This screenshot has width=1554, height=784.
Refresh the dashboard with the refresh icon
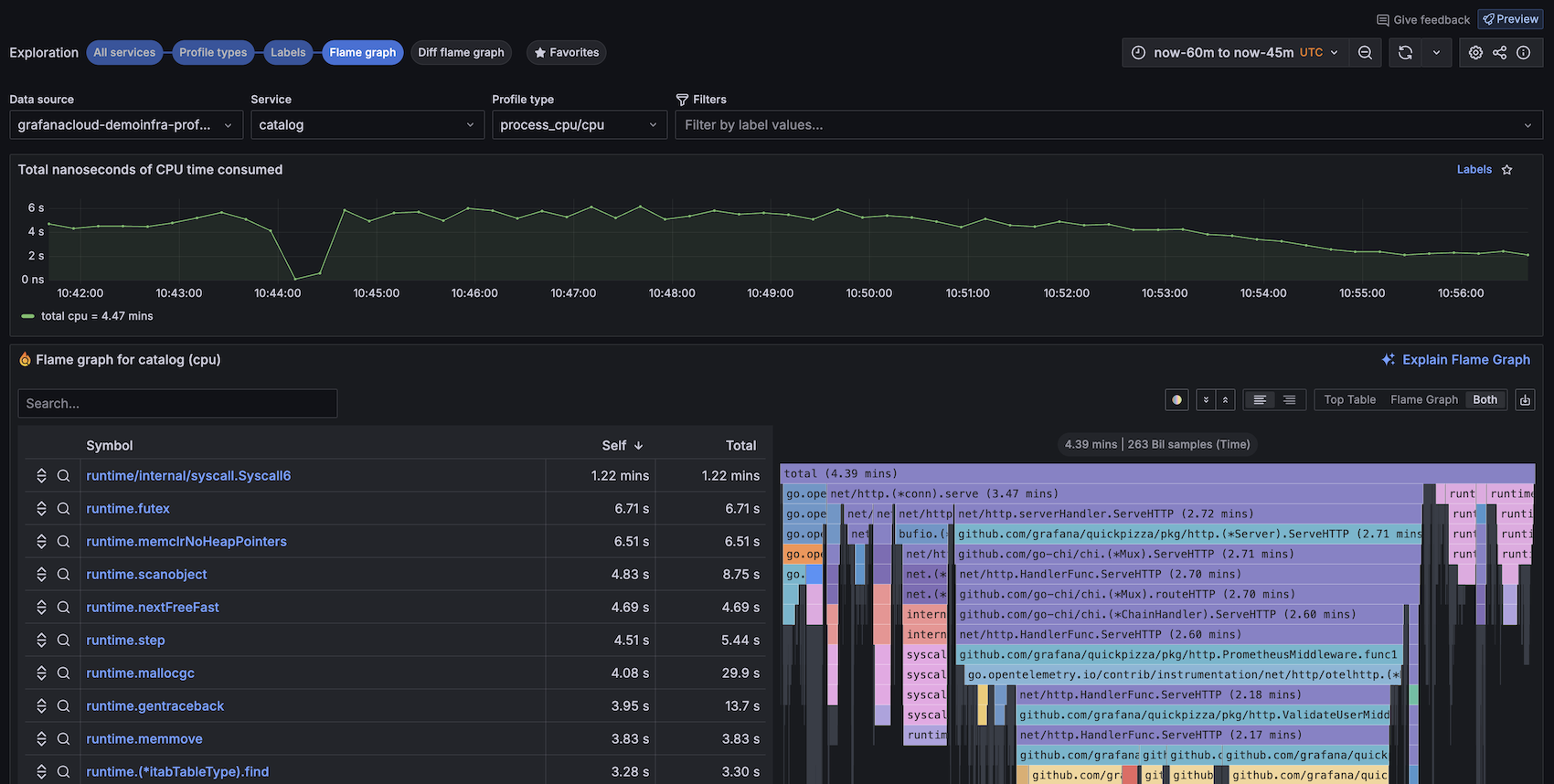[x=1405, y=53]
